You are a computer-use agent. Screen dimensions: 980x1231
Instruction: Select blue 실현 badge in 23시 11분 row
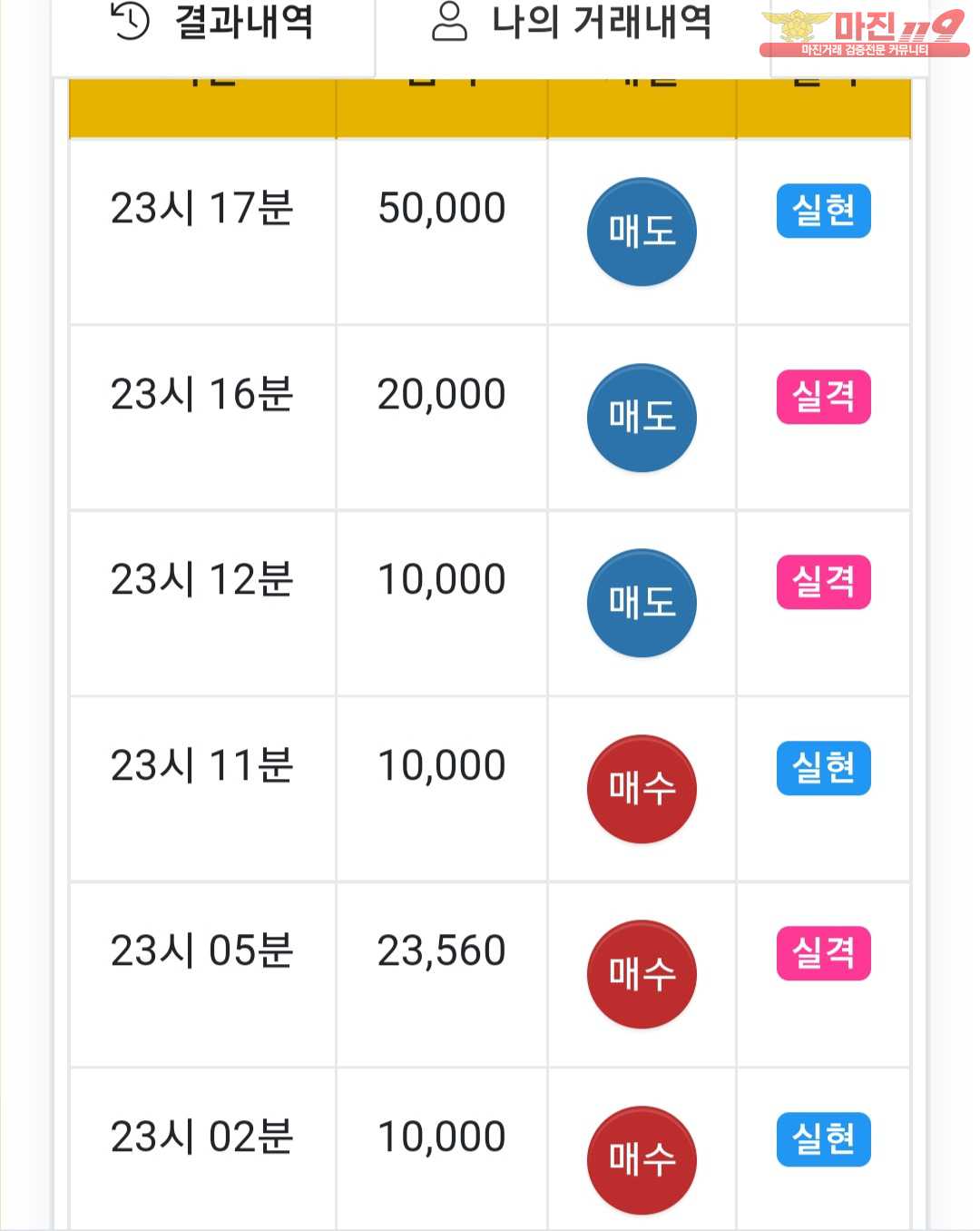tap(823, 768)
